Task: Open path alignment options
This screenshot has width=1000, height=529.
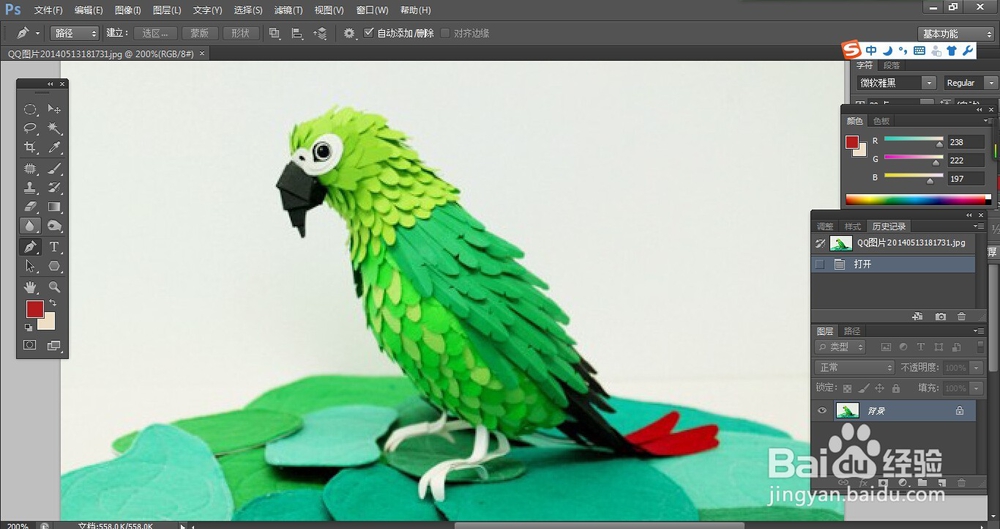Action: [x=297, y=33]
